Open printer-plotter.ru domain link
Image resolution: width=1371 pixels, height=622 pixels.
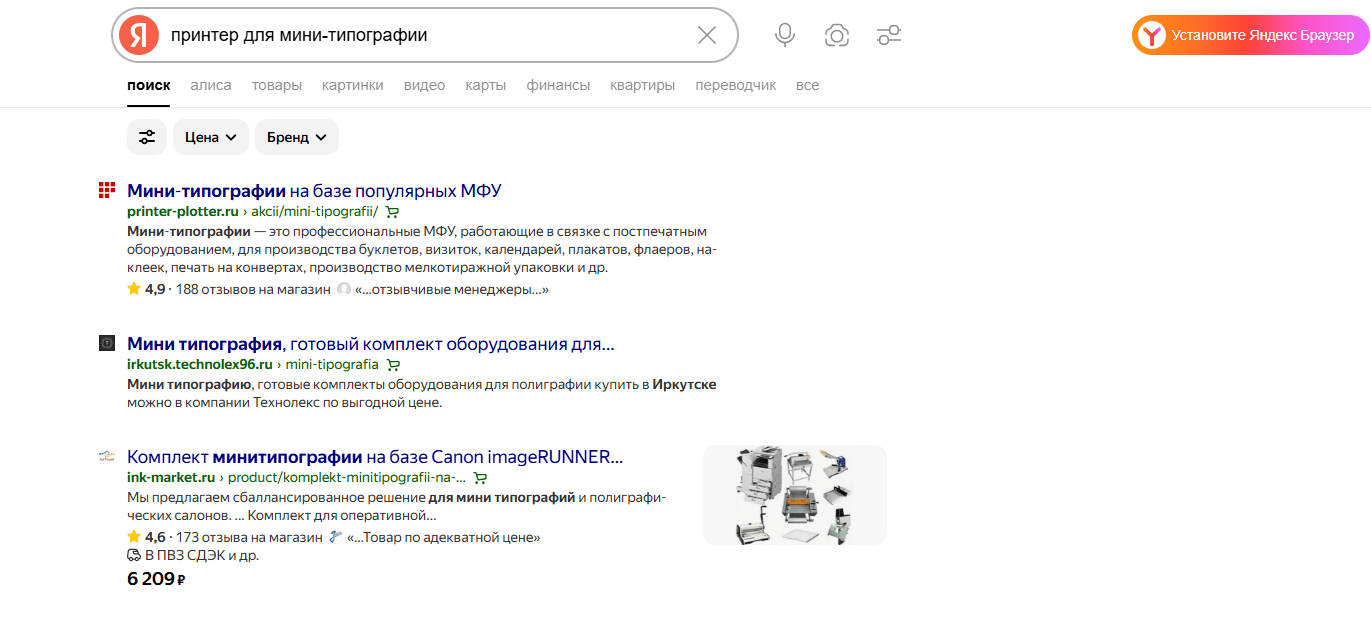pyautogui.click(x=182, y=212)
